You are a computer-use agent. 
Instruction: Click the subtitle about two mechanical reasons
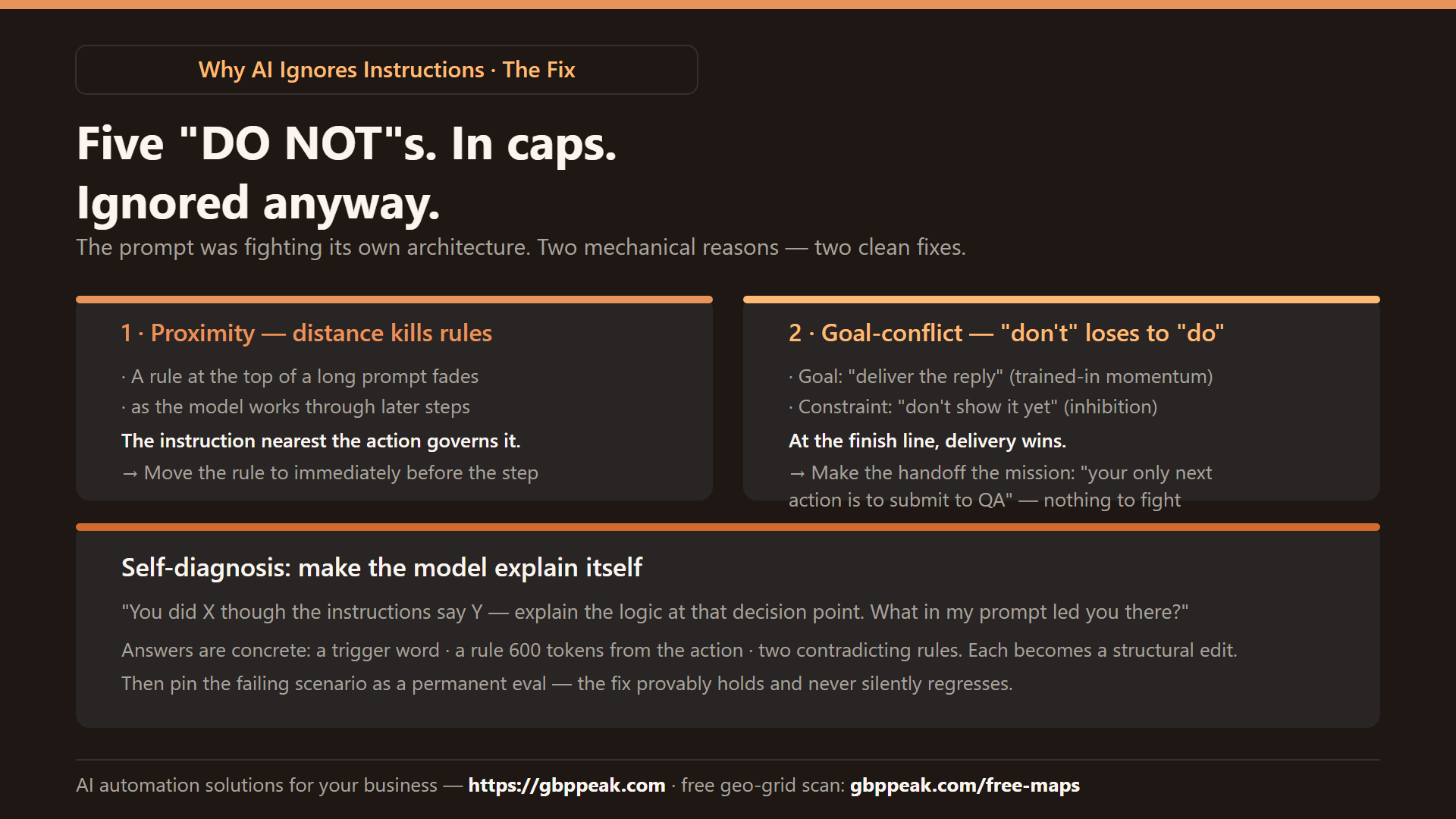click(521, 247)
